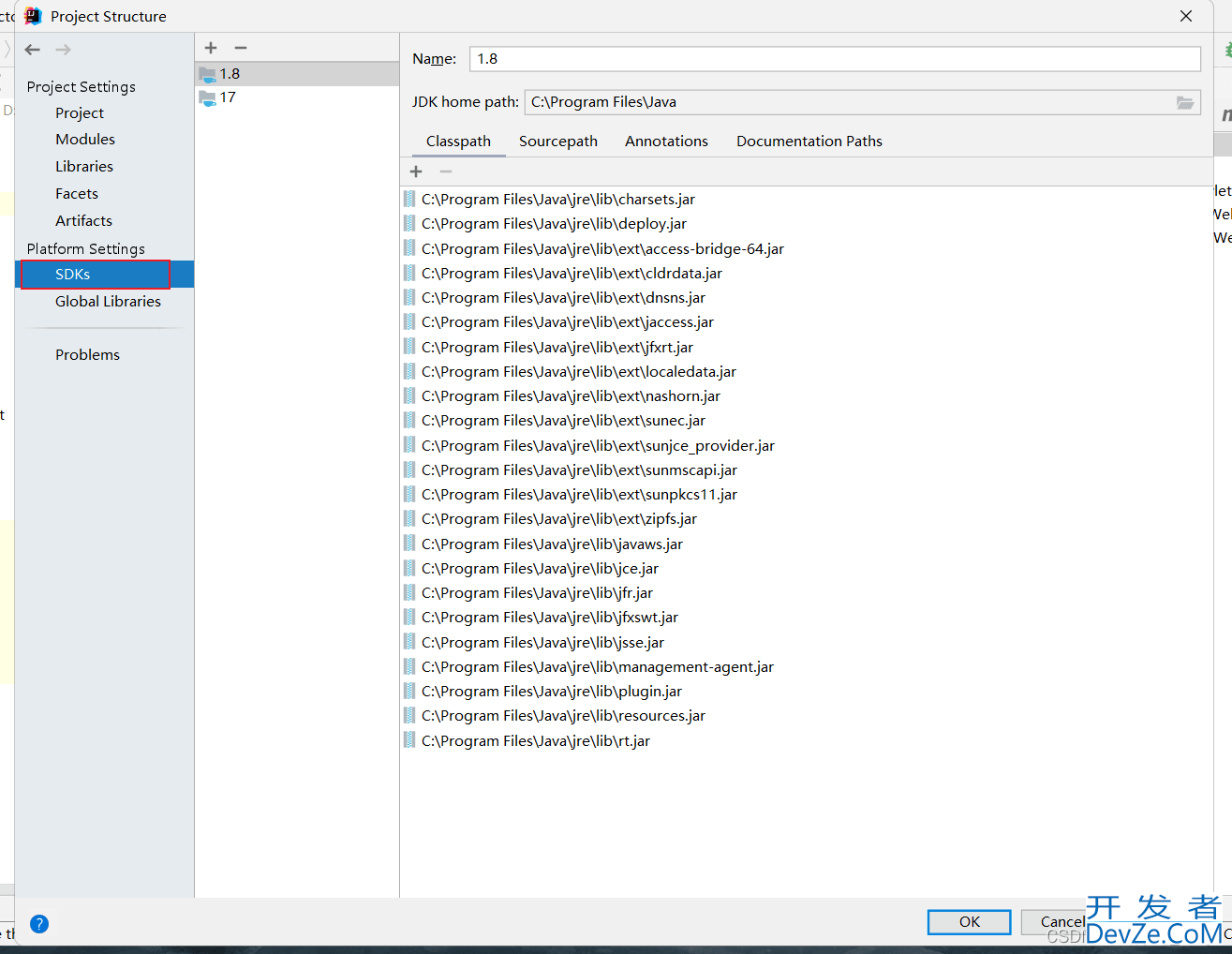Open the Modules settings page
The image size is (1232, 954).
(x=85, y=139)
